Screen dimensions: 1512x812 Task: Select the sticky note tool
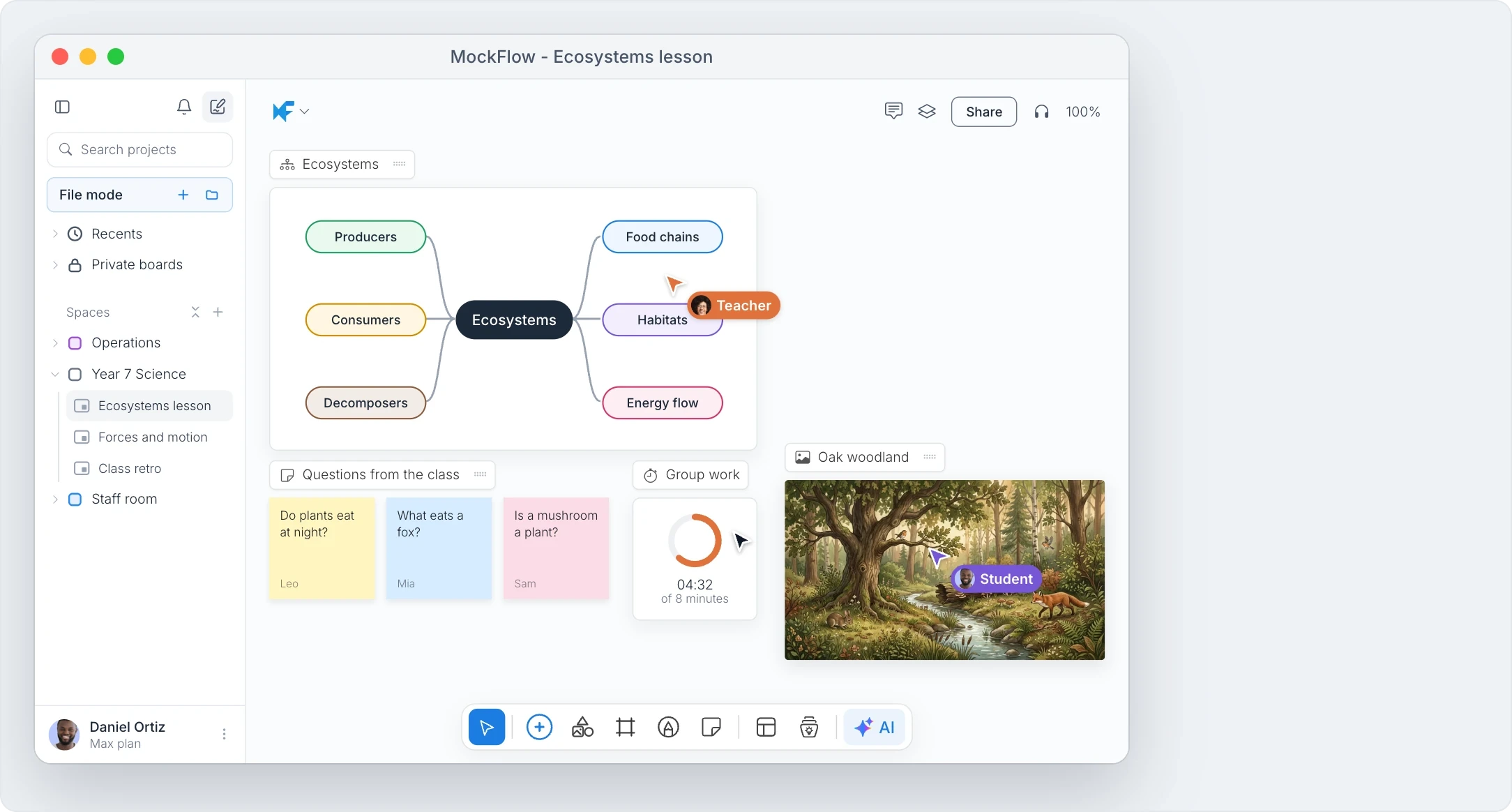click(711, 727)
